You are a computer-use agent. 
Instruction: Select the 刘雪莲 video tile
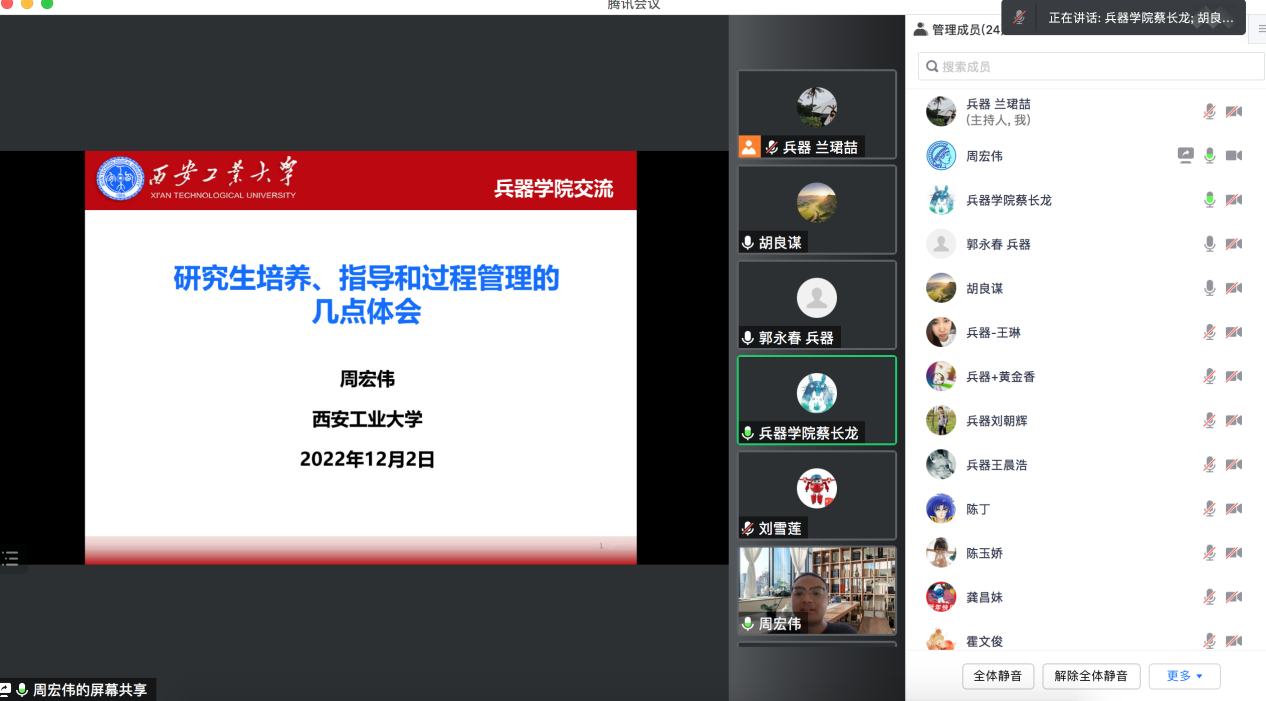pos(817,495)
